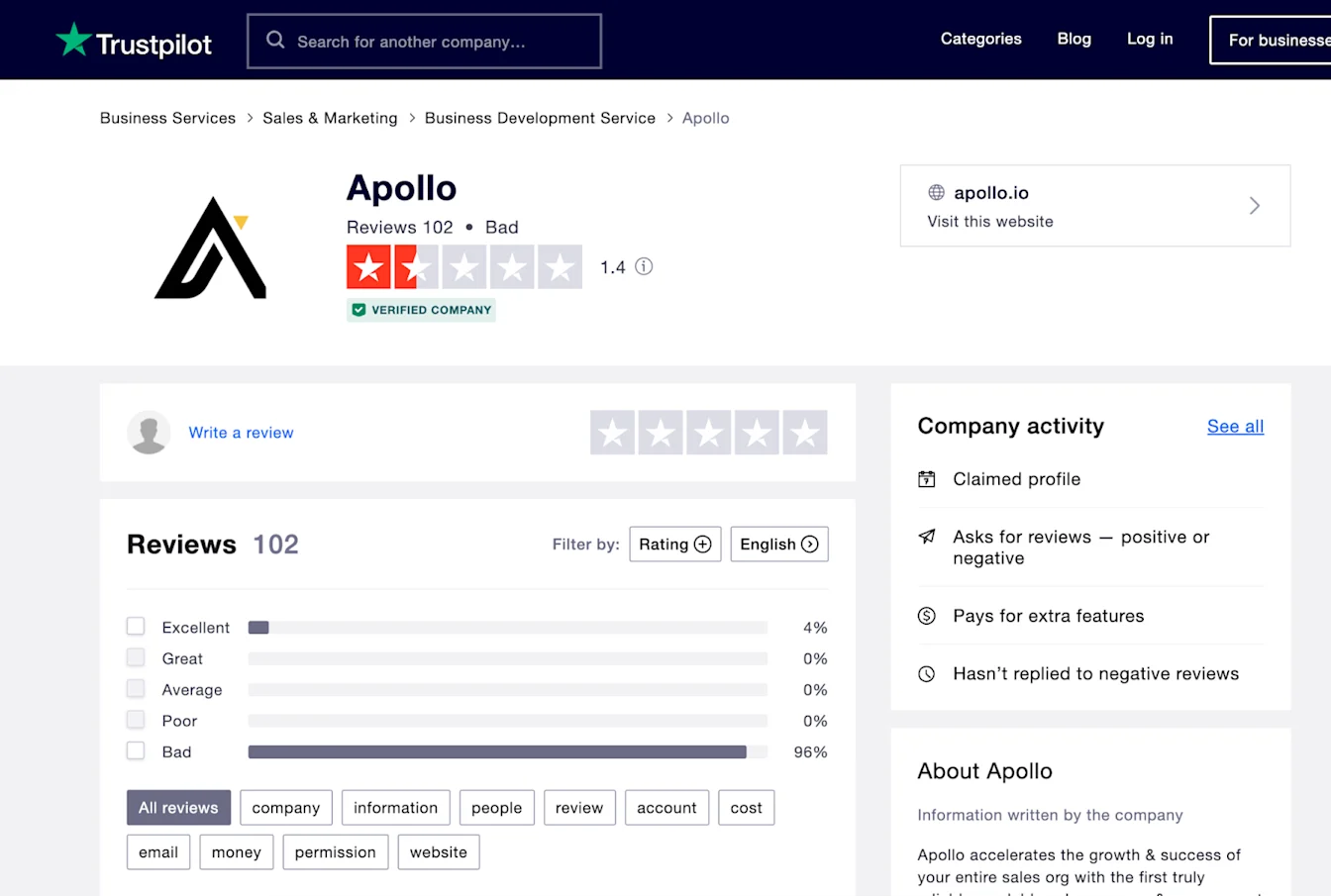Click the Excellent rating 4% bar

click(507, 628)
